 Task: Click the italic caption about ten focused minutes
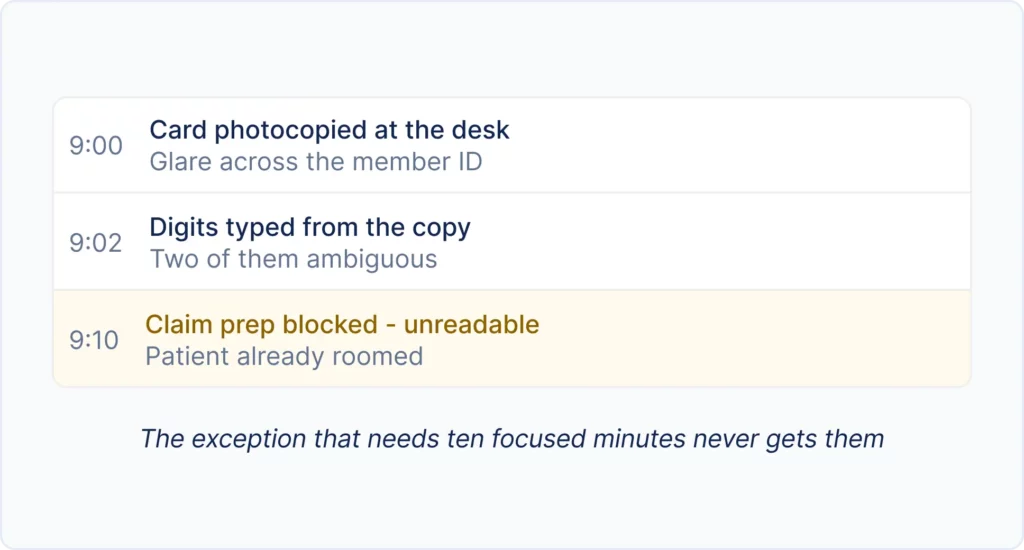(512, 438)
